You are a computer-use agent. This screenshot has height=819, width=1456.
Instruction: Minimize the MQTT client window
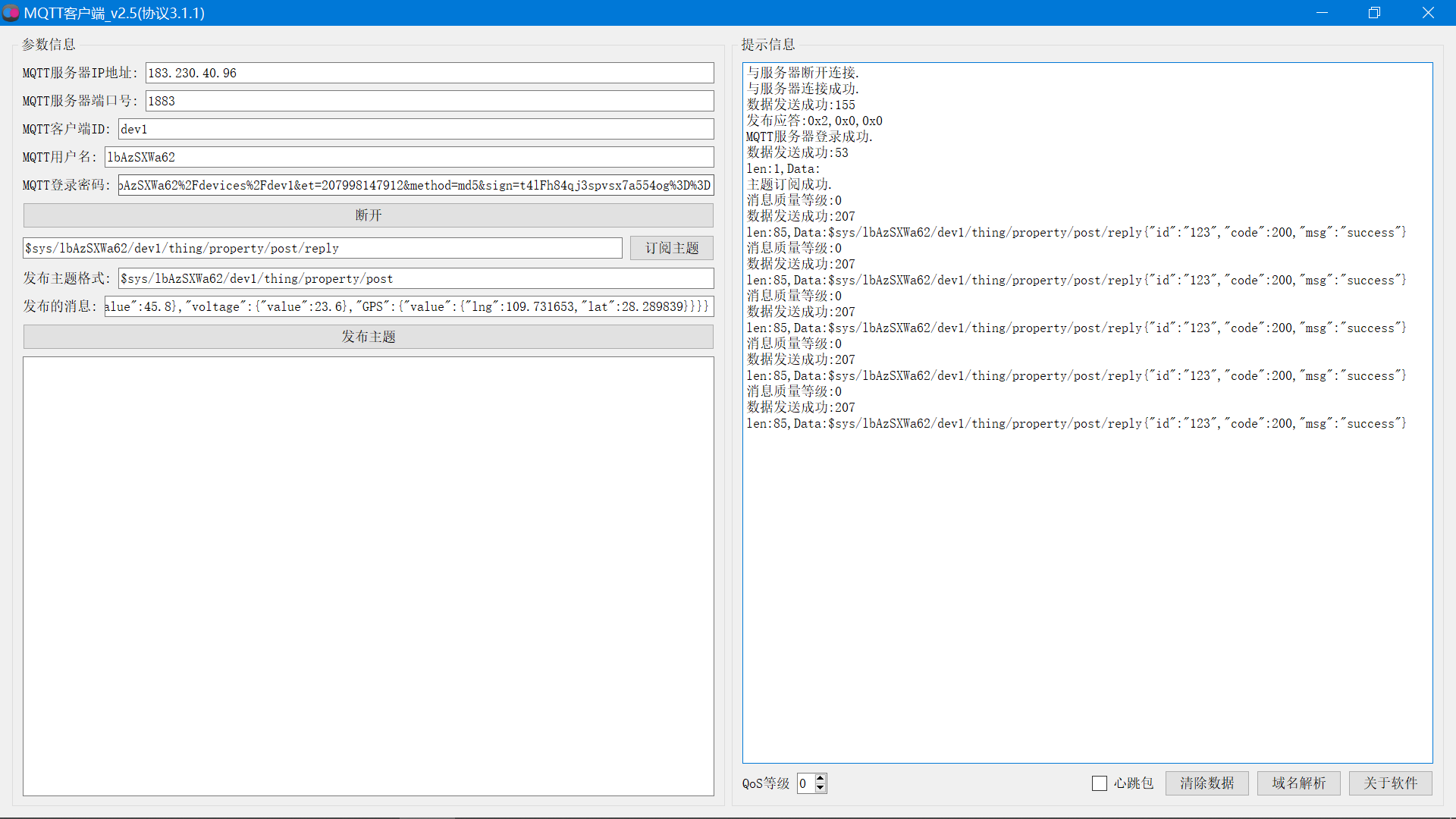tap(1322, 13)
